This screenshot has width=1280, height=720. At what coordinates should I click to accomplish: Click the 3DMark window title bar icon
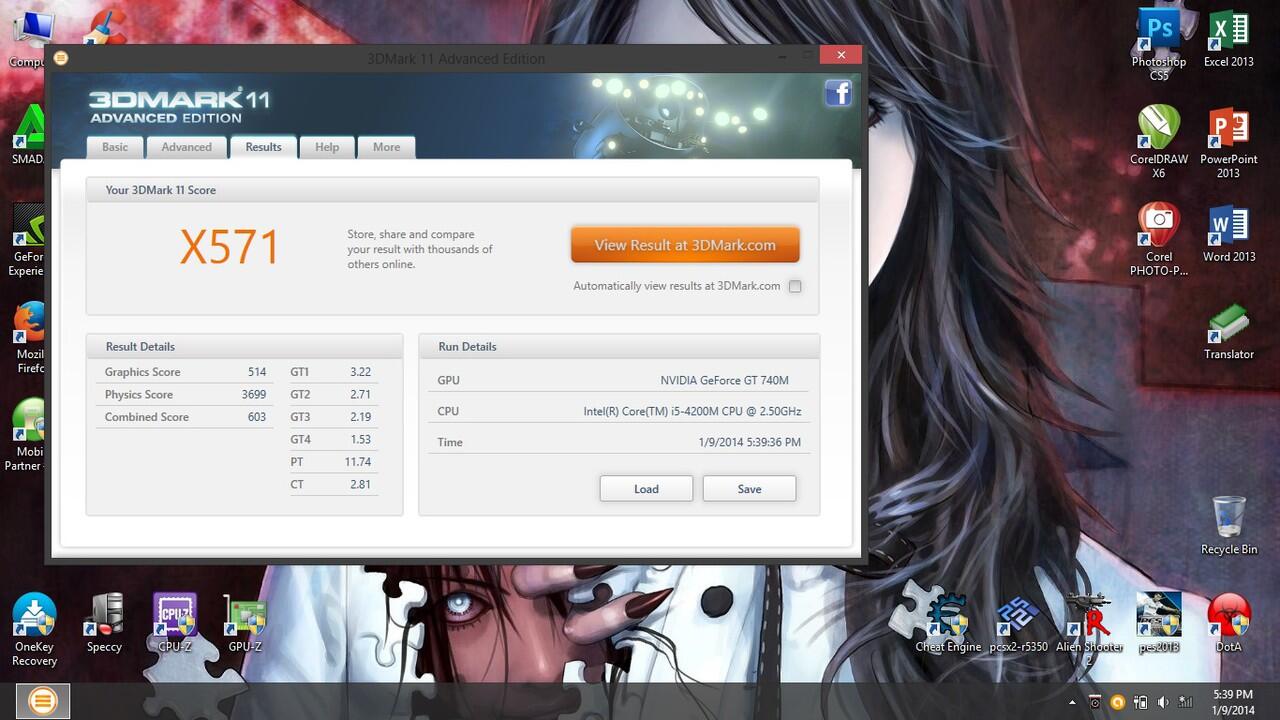point(61,58)
